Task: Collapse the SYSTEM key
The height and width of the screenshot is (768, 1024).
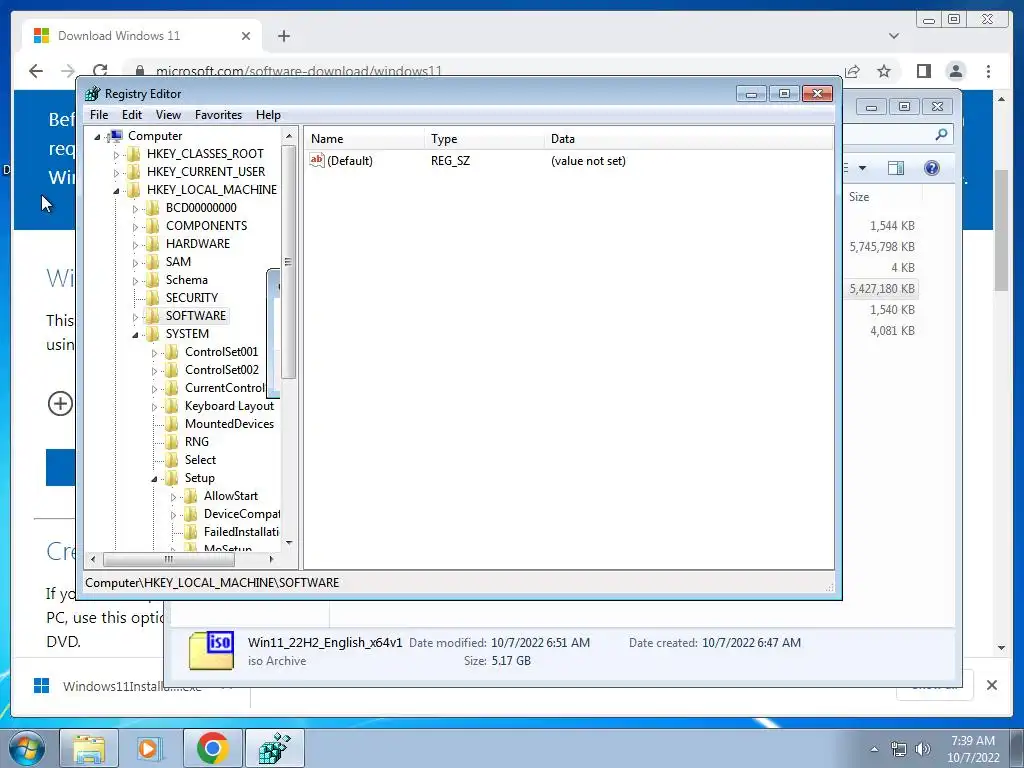Action: [135, 335]
